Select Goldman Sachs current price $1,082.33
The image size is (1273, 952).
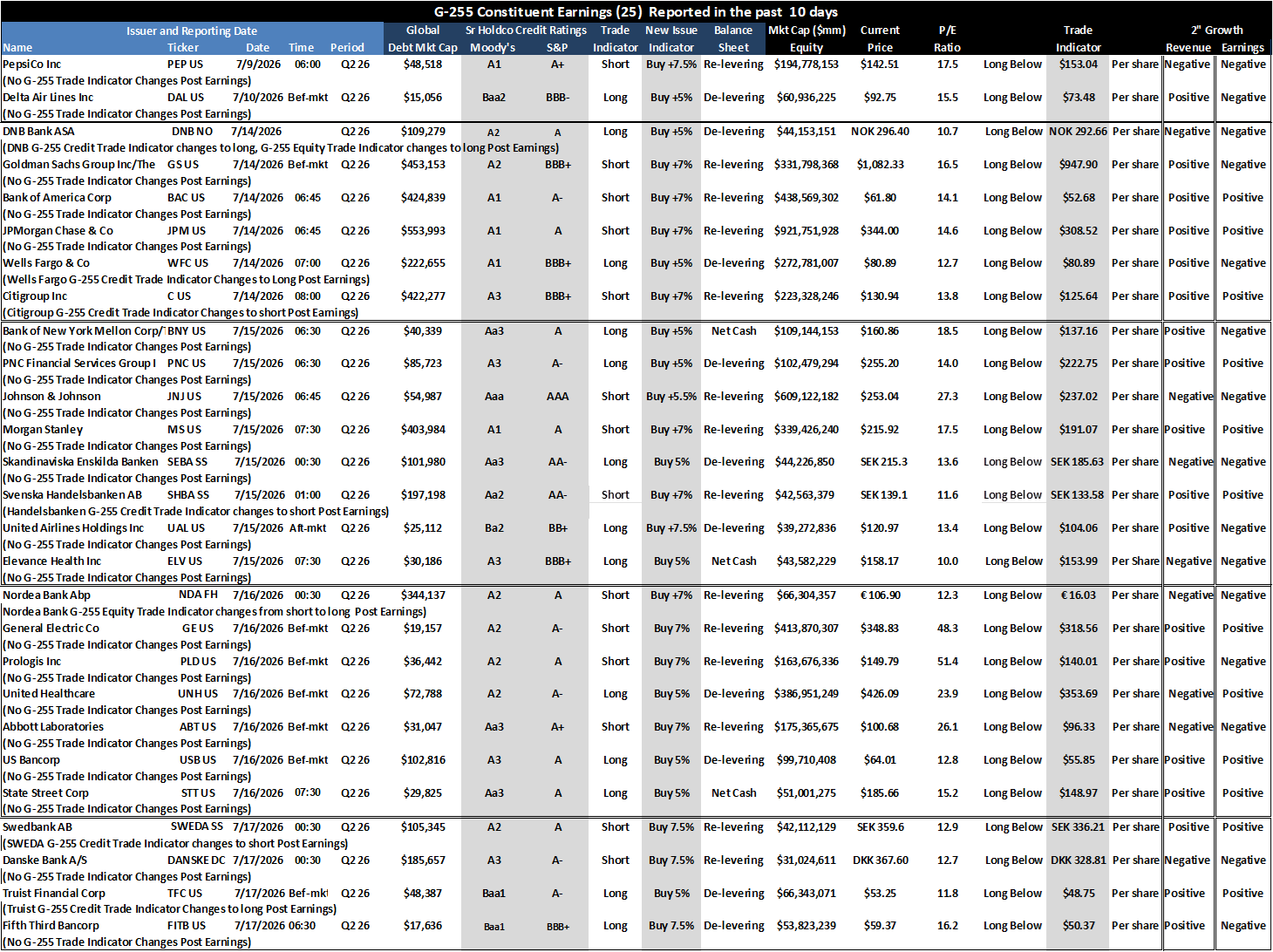(x=880, y=165)
